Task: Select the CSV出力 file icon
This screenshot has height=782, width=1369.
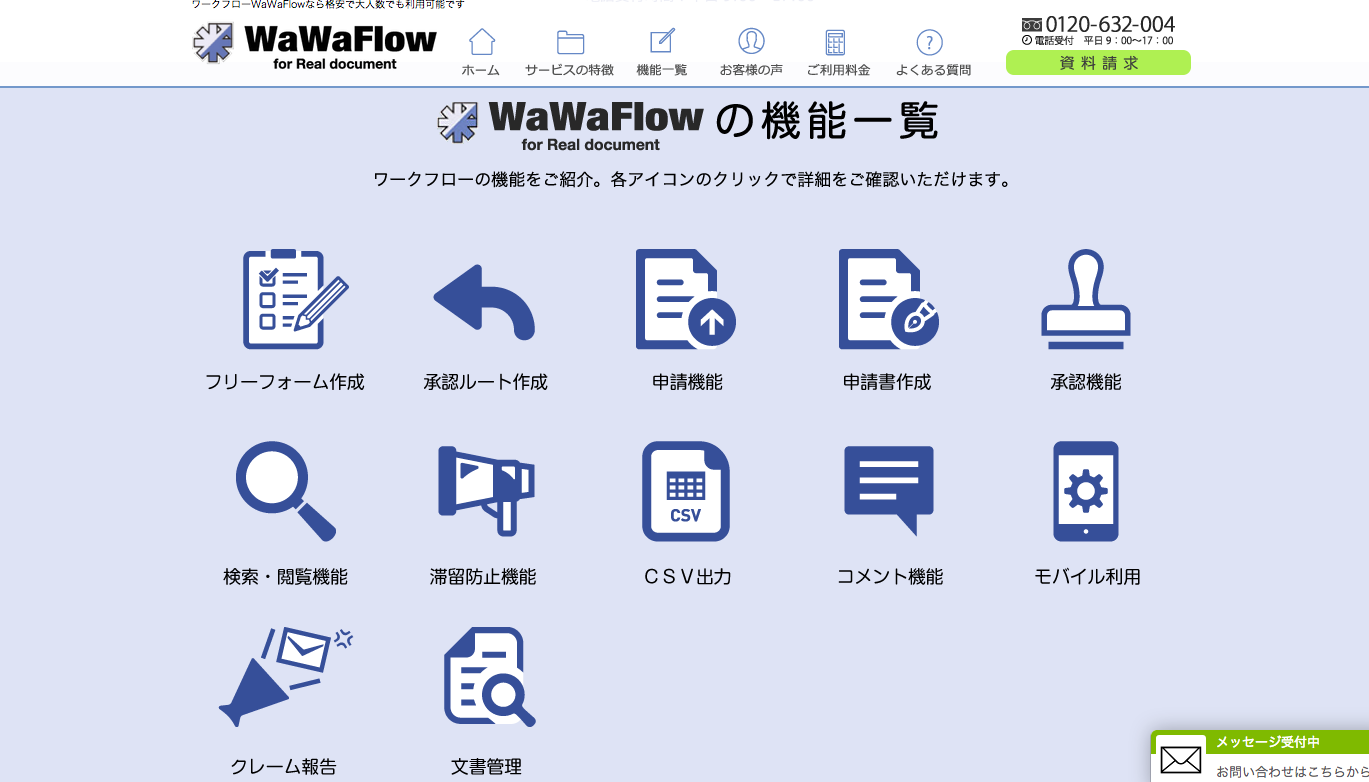Action: (686, 491)
